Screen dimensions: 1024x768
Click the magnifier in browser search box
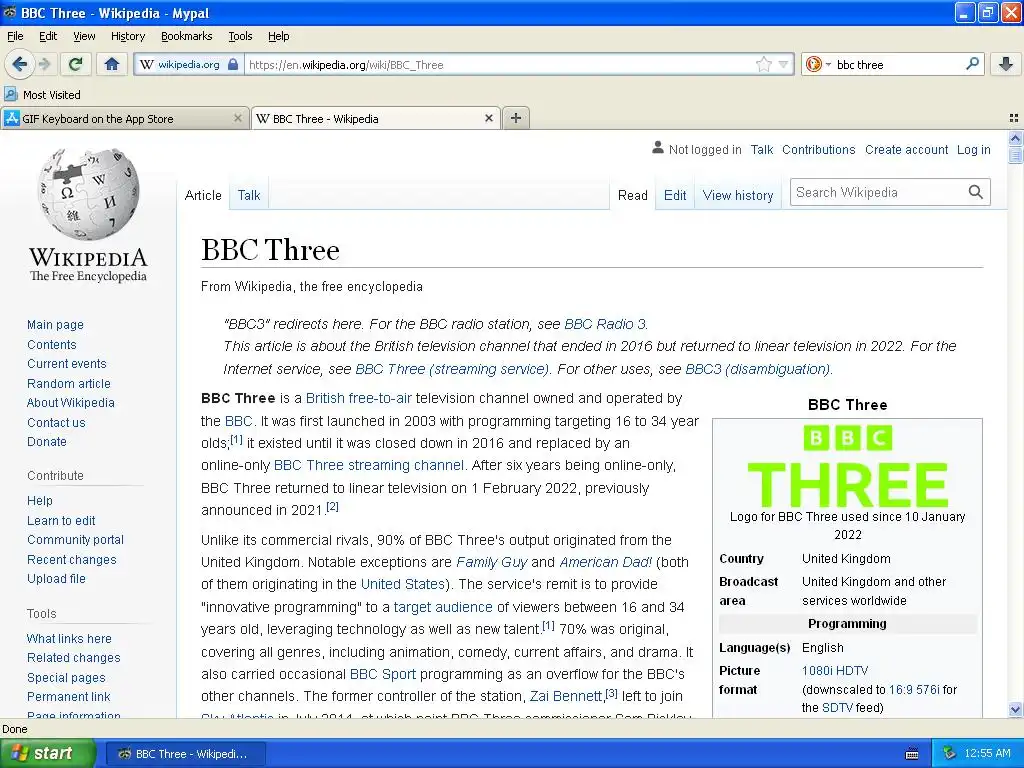(x=972, y=63)
